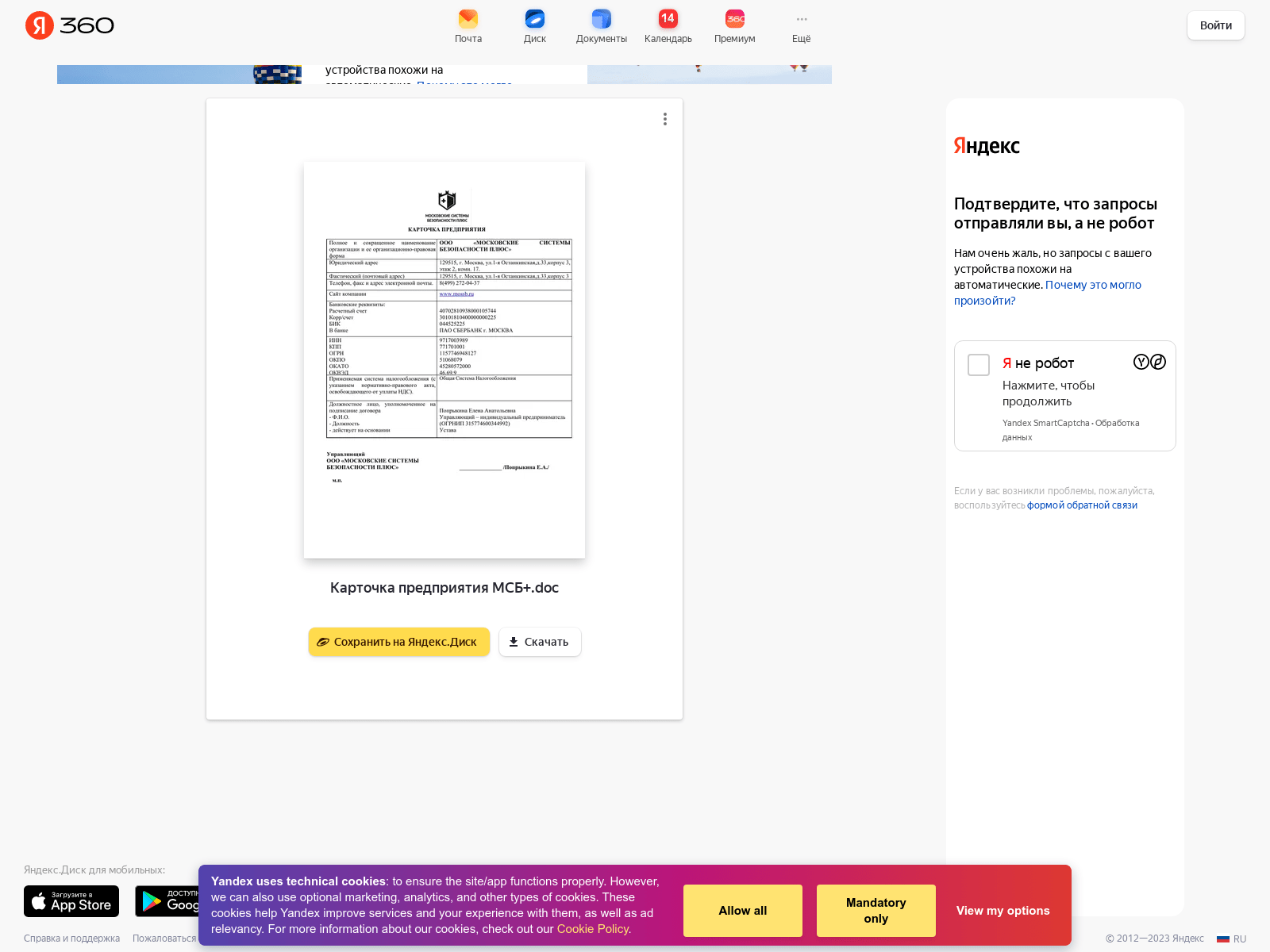Screen dimensions: 1270x952
Task: Click the Яндекс logo in captcha panel
Action: (987, 146)
